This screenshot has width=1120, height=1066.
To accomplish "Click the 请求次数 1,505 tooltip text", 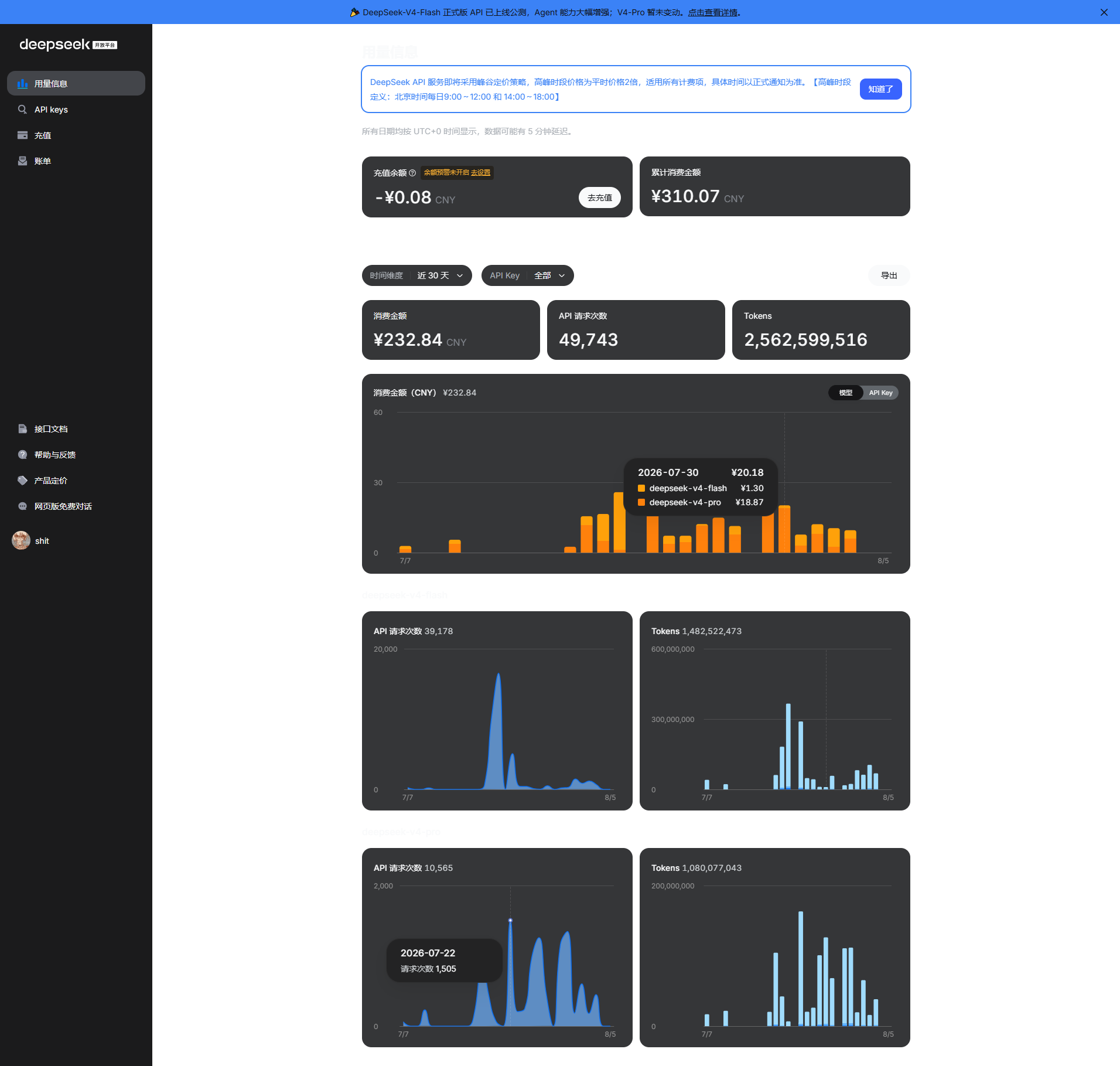I will tap(428, 969).
